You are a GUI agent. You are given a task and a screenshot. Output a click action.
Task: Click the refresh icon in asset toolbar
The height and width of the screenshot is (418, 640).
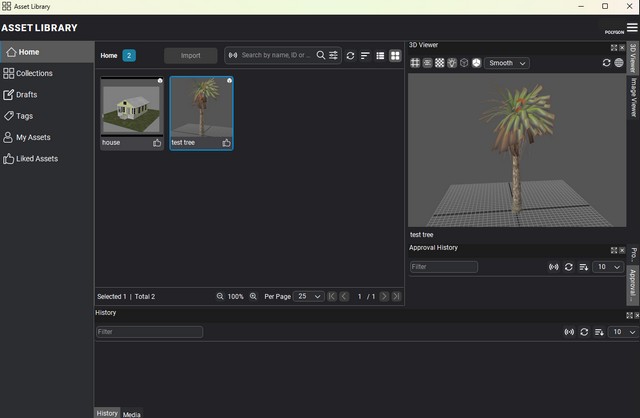pyautogui.click(x=350, y=56)
